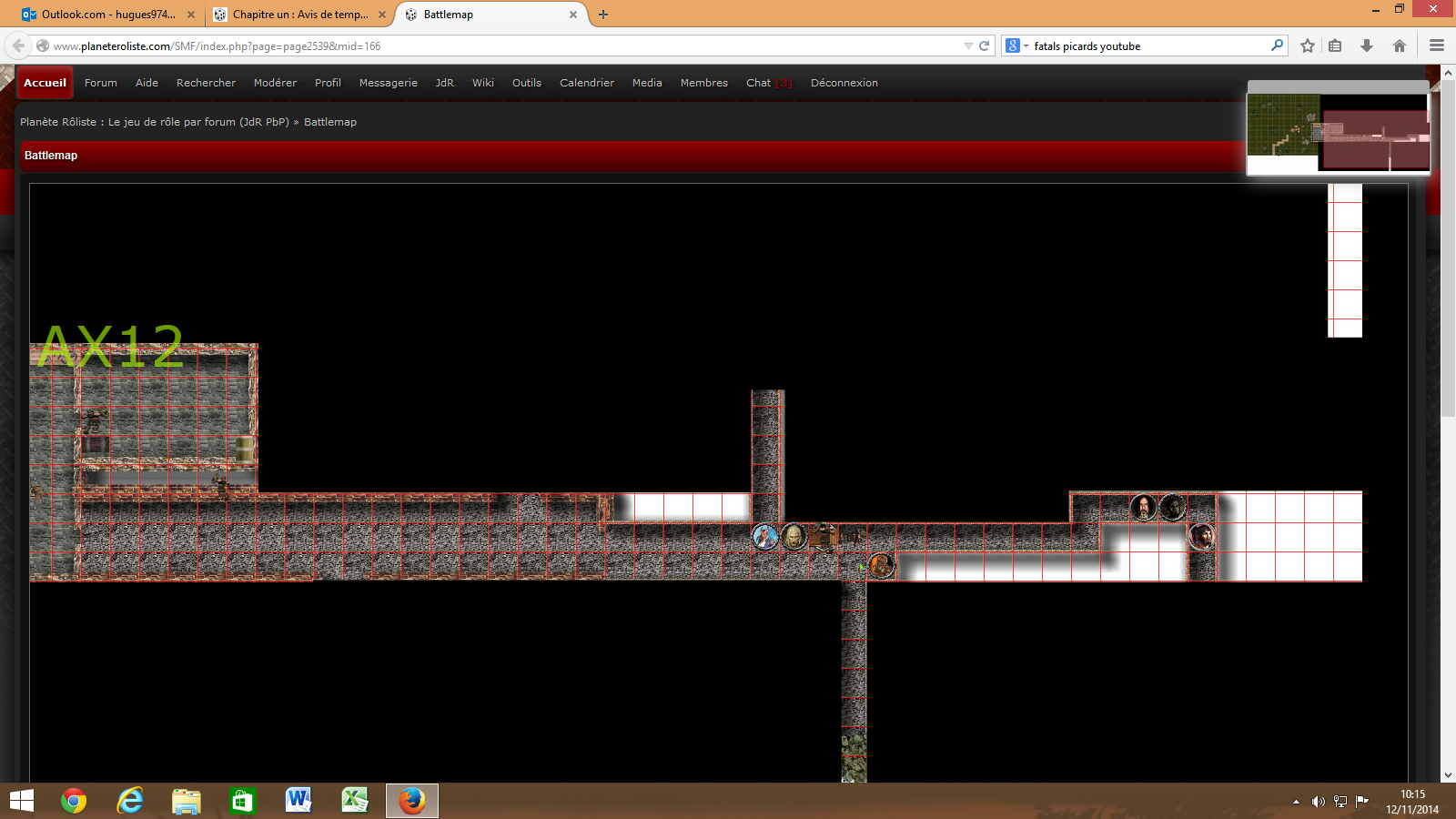Expand the URL history dropdown arrow

(968, 45)
